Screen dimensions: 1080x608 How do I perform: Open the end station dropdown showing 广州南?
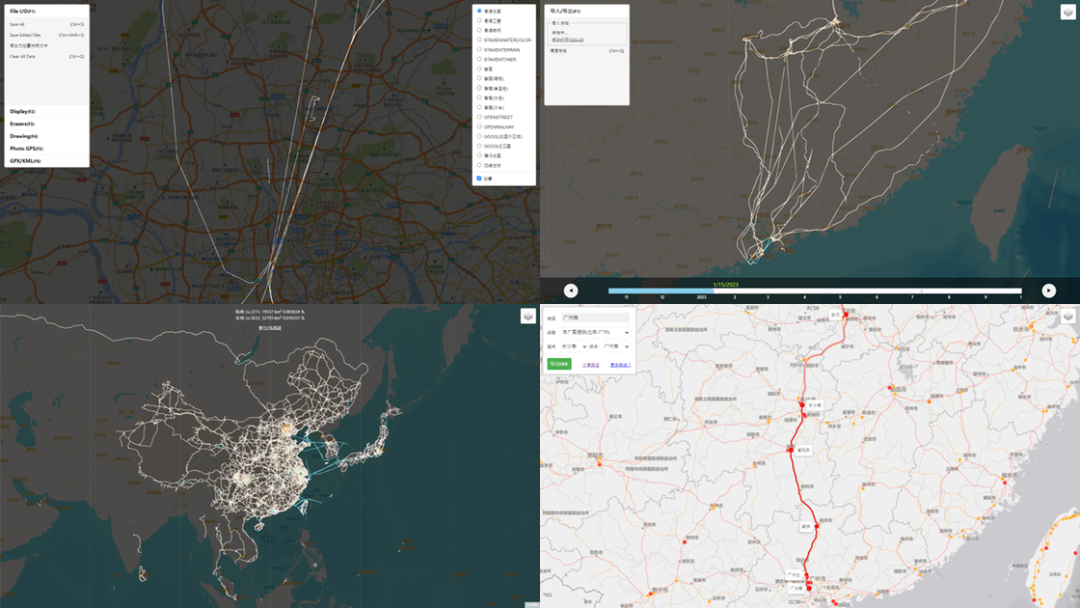[616, 346]
